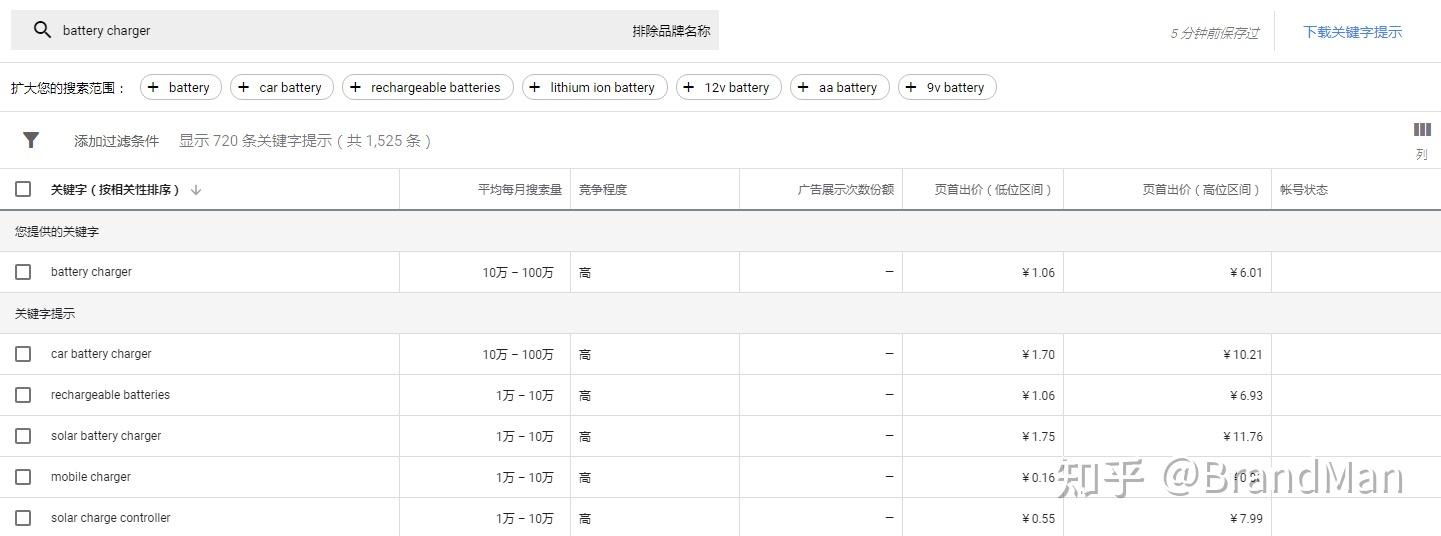Open the filter funnel icon
Image resolution: width=1441 pixels, height=536 pixels.
(x=31, y=140)
